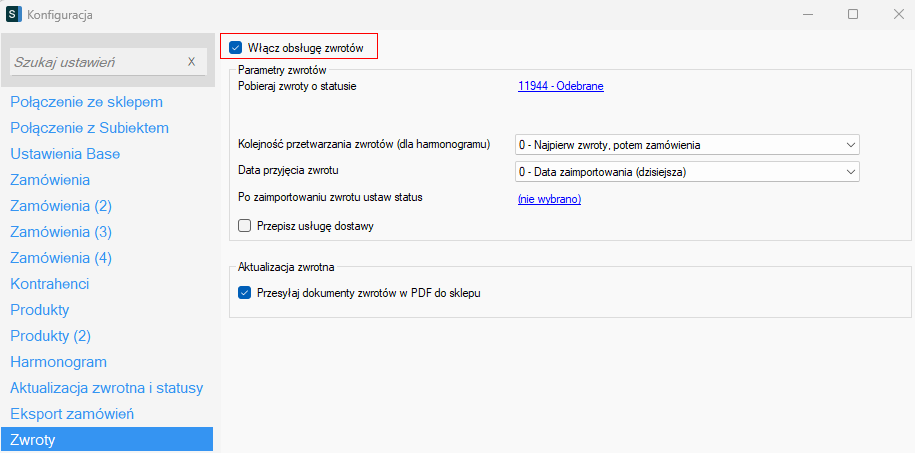Minimize the Konfiguracja window
This screenshot has width=915, height=453.
point(808,15)
